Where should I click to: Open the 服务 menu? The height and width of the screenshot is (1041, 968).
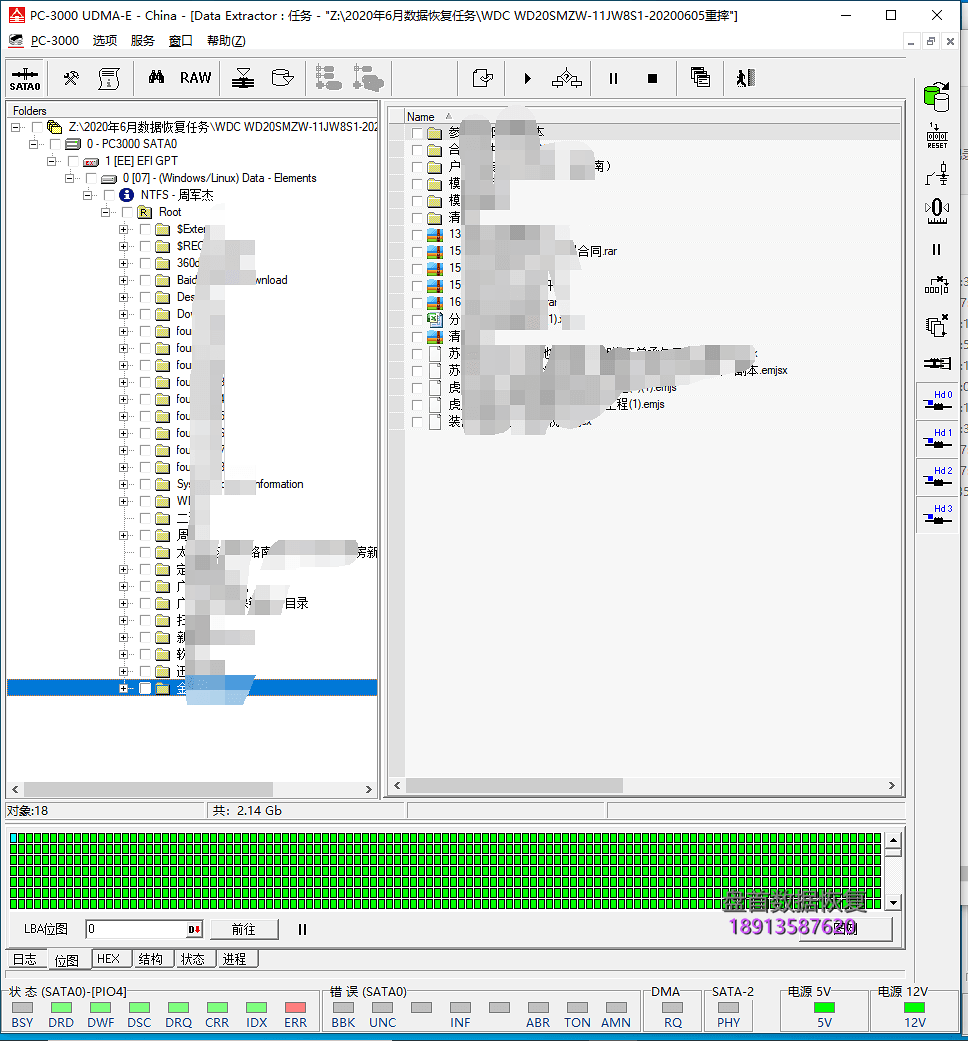pos(143,40)
